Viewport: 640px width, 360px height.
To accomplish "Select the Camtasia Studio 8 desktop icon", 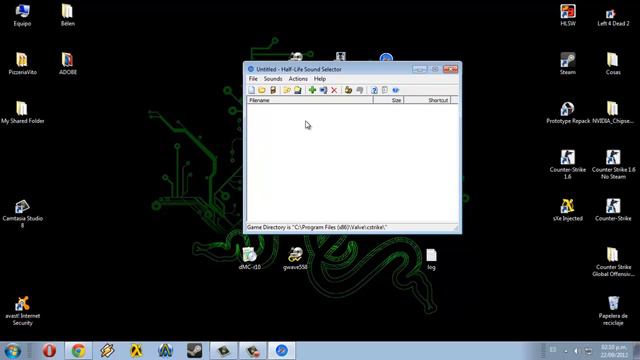I will click(x=22, y=213).
